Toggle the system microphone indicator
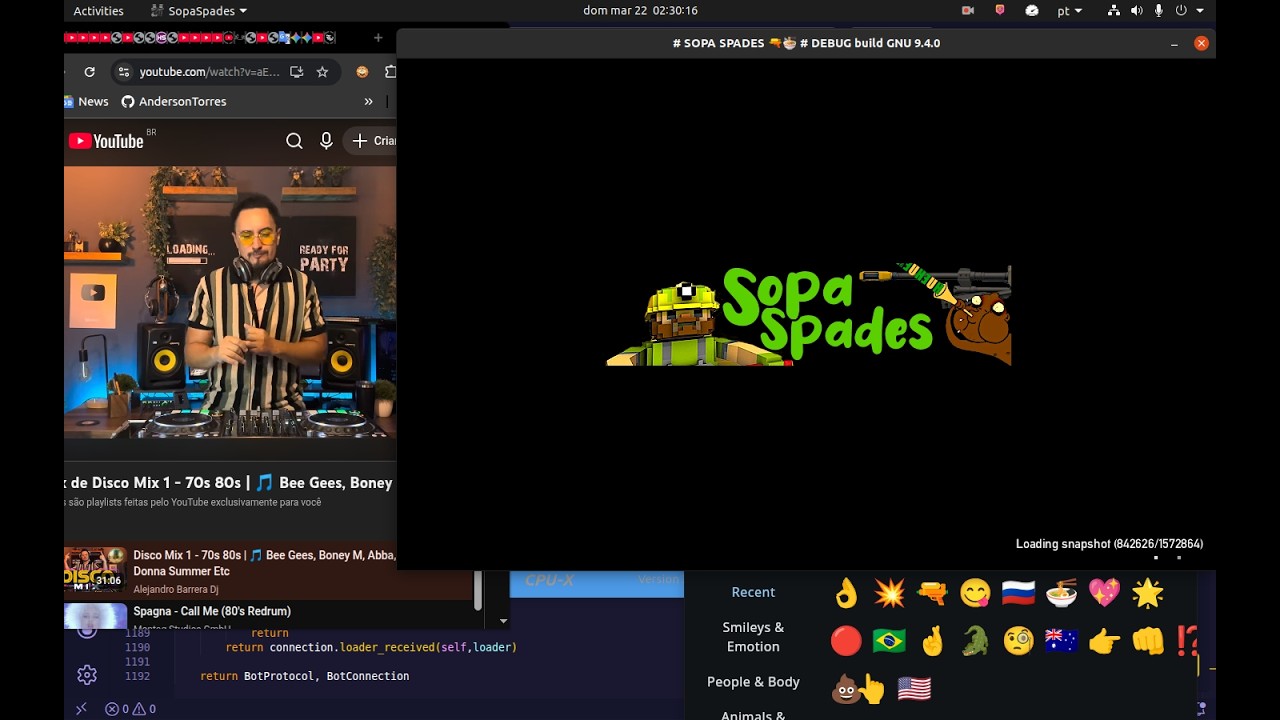 1159,11
